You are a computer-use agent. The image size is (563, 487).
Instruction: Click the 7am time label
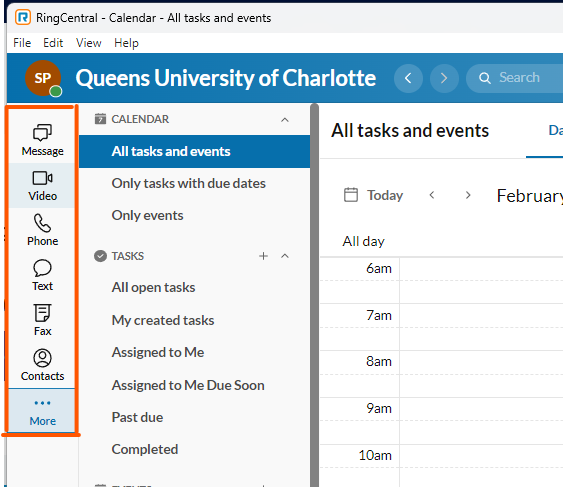(379, 315)
